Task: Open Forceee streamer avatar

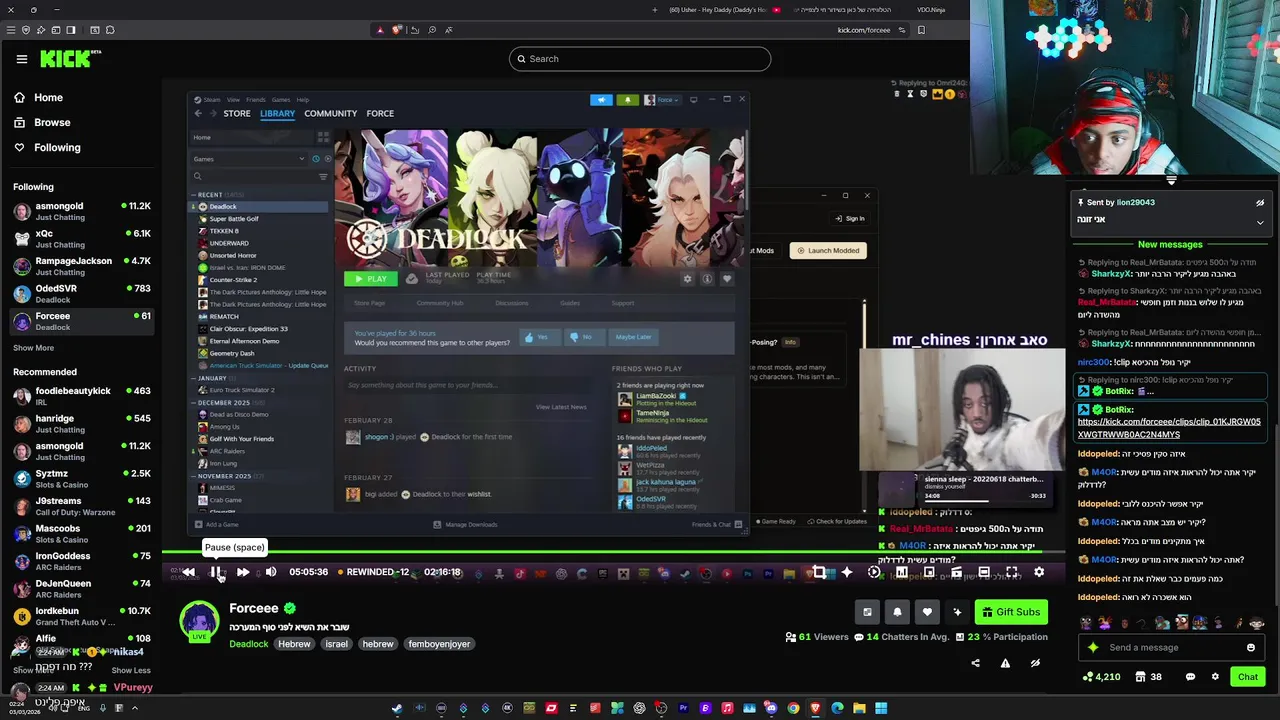Action: pos(199,621)
